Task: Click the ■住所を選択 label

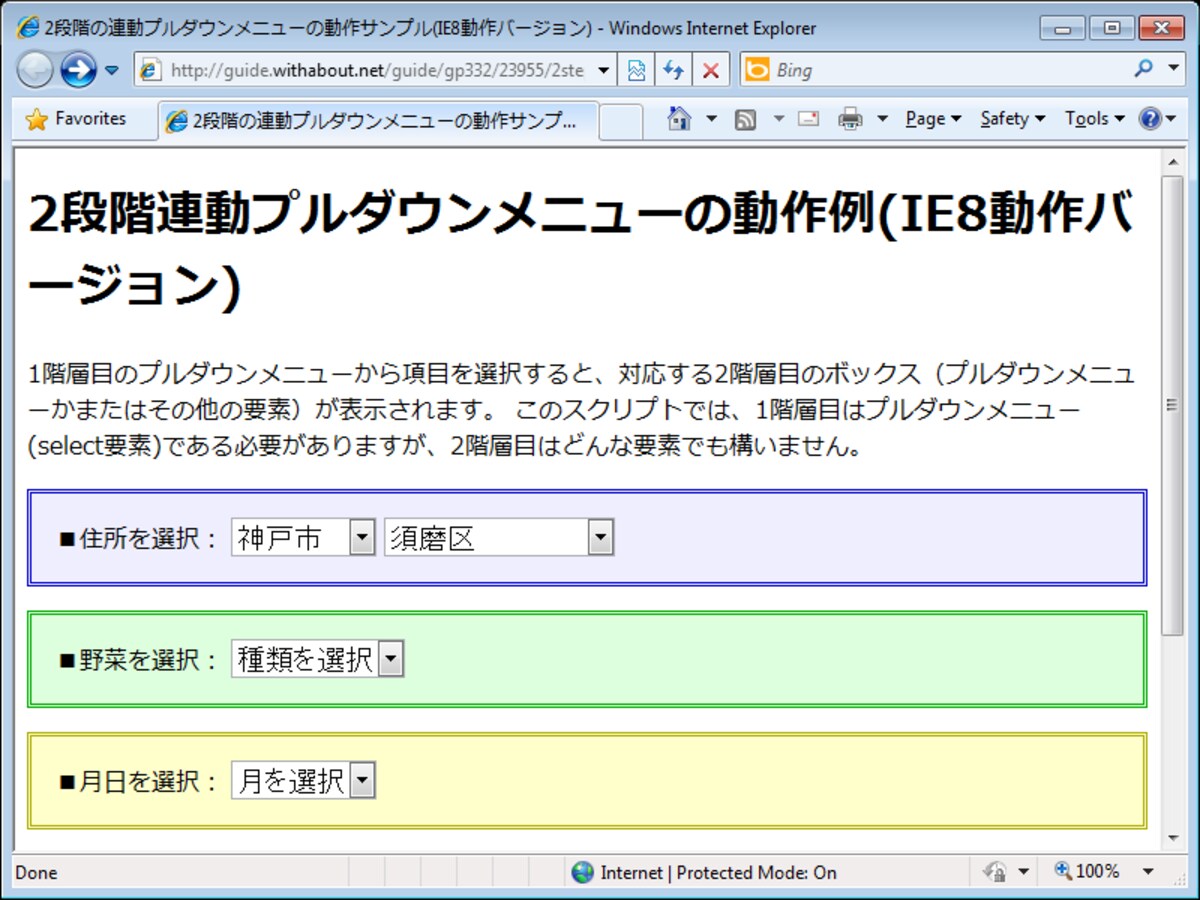Action: (138, 539)
